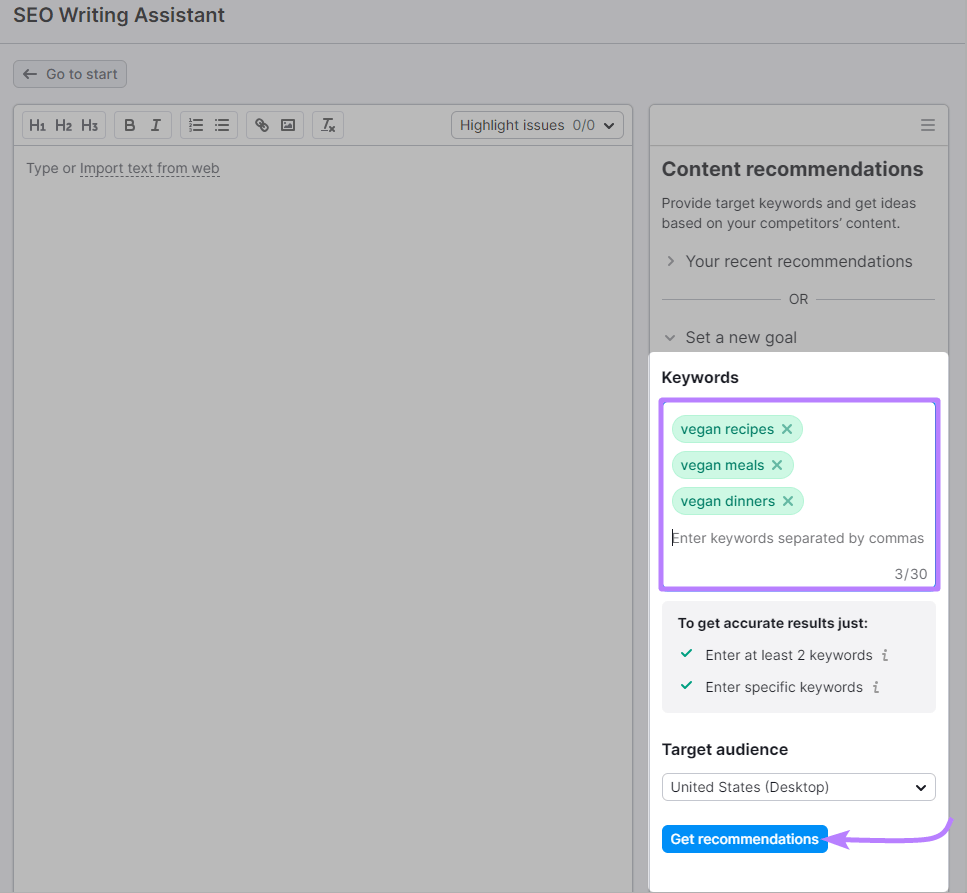This screenshot has width=967, height=893.
Task: Insert a hyperlink
Action: [262, 124]
